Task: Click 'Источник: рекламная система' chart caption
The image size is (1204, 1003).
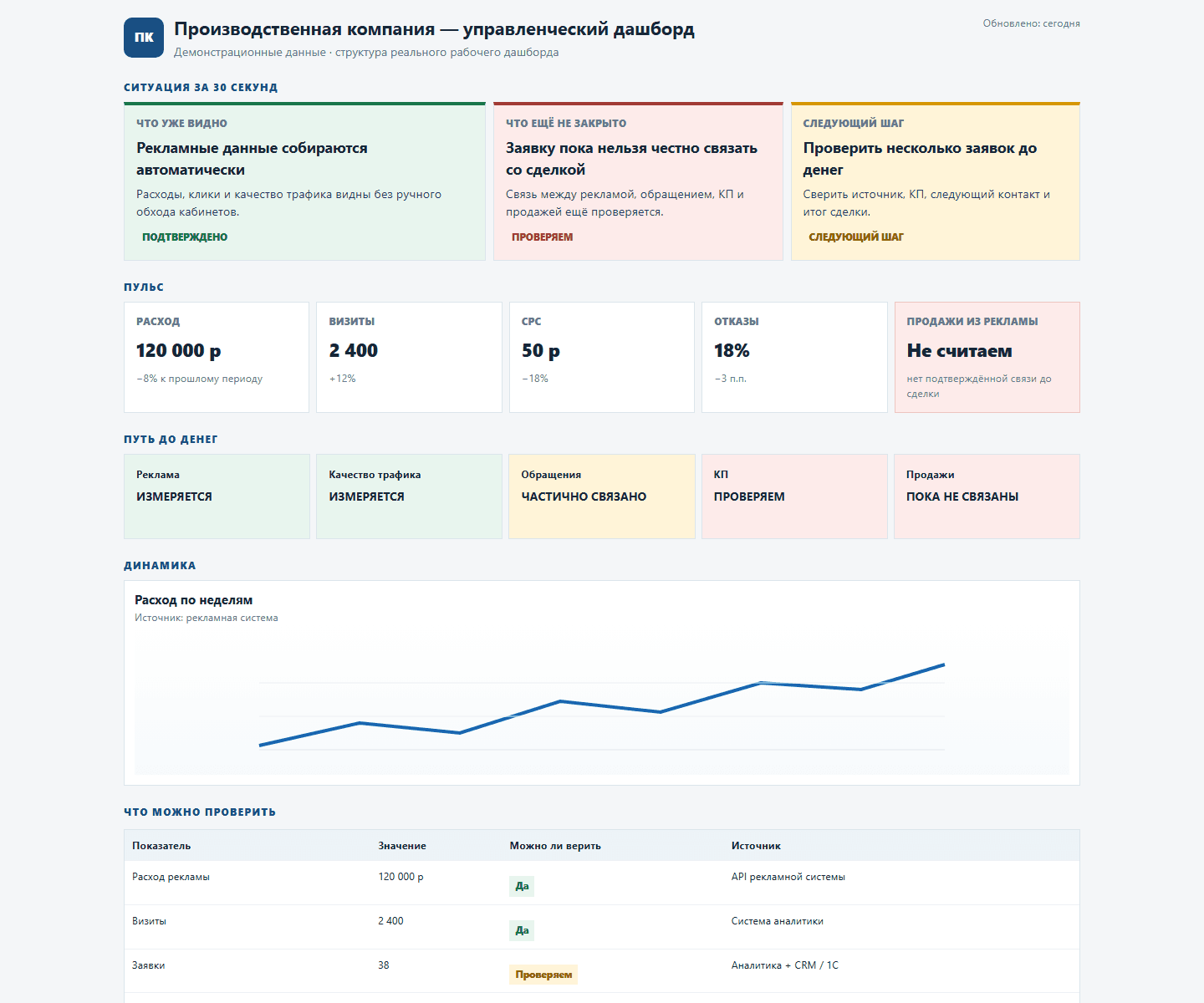Action: pos(207,619)
